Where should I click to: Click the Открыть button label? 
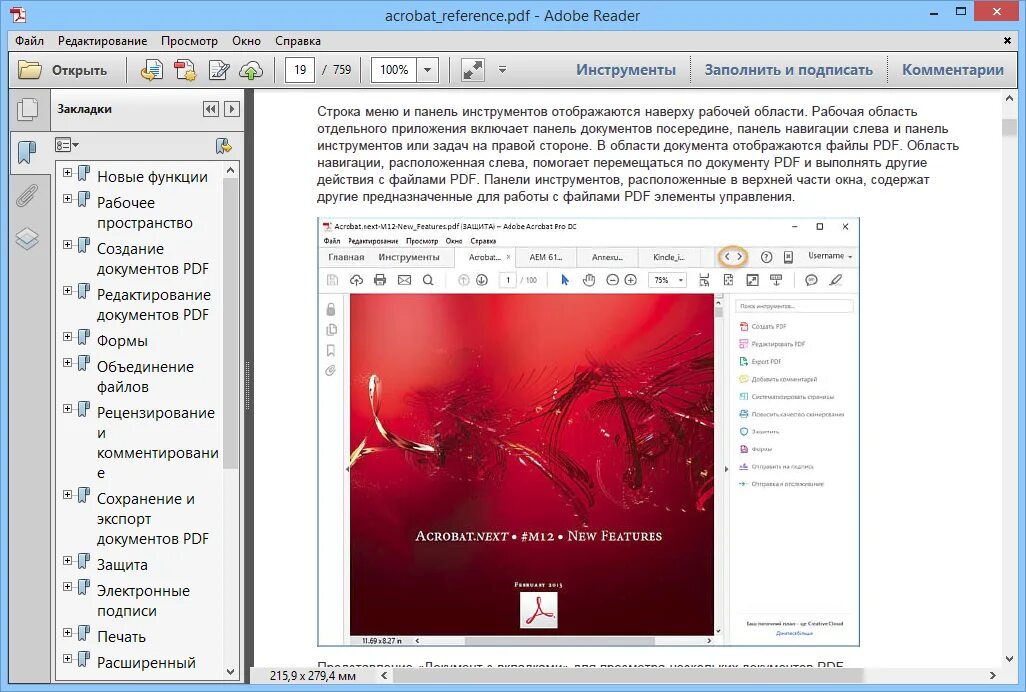79,70
